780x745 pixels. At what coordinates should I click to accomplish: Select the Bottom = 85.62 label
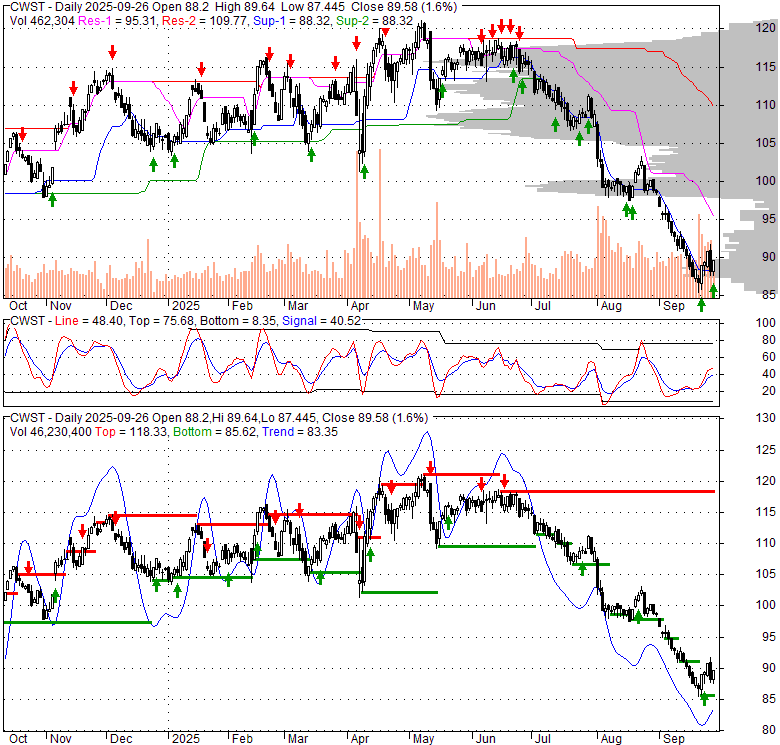(x=215, y=432)
